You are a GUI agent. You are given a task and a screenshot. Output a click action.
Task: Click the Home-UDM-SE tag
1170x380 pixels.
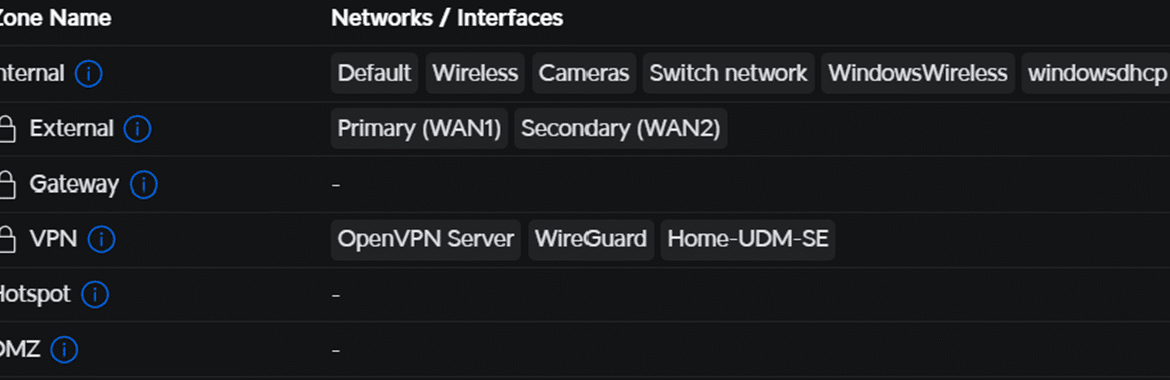(748, 239)
